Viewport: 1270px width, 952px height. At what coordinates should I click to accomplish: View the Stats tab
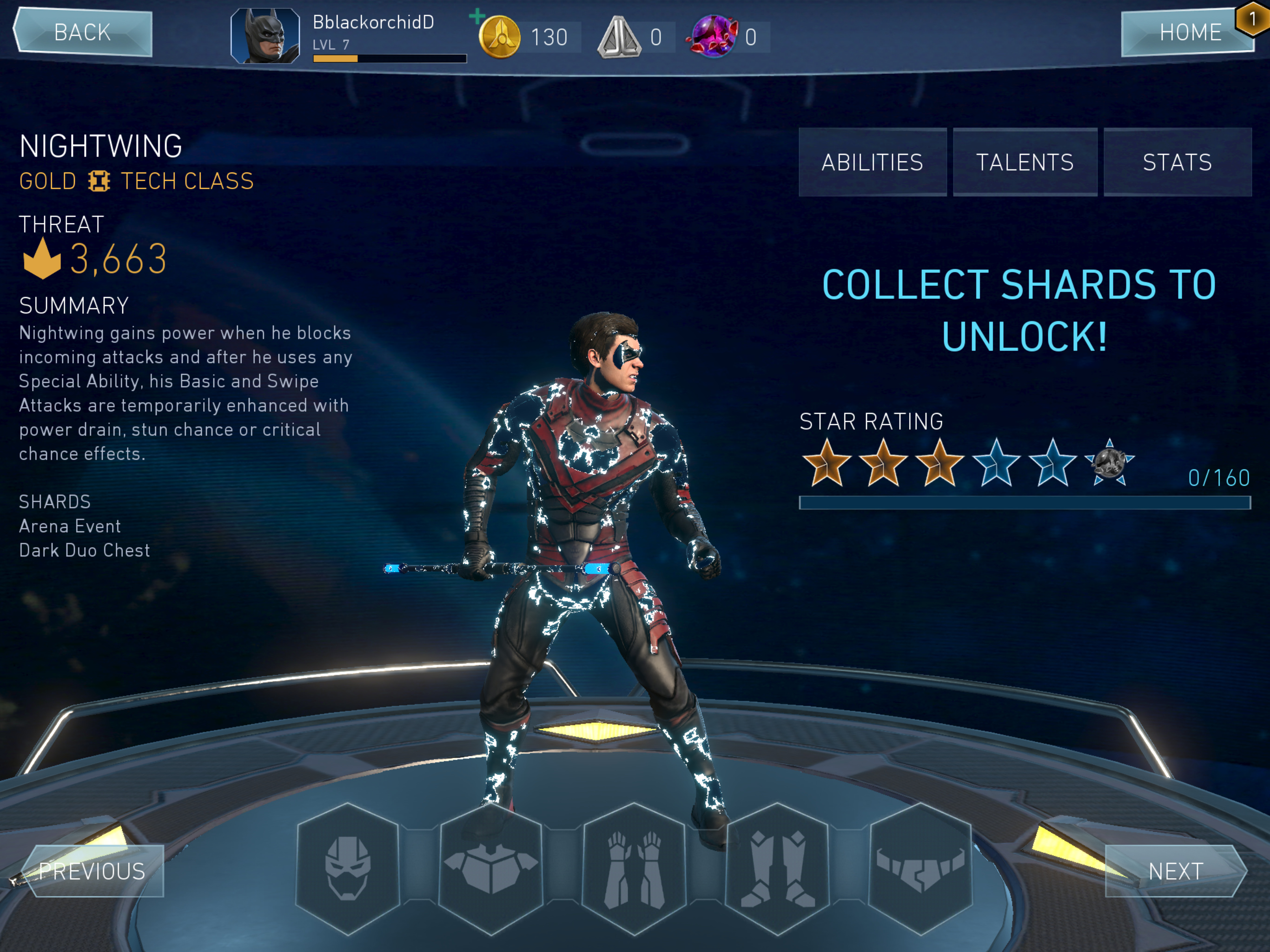pyautogui.click(x=1177, y=163)
